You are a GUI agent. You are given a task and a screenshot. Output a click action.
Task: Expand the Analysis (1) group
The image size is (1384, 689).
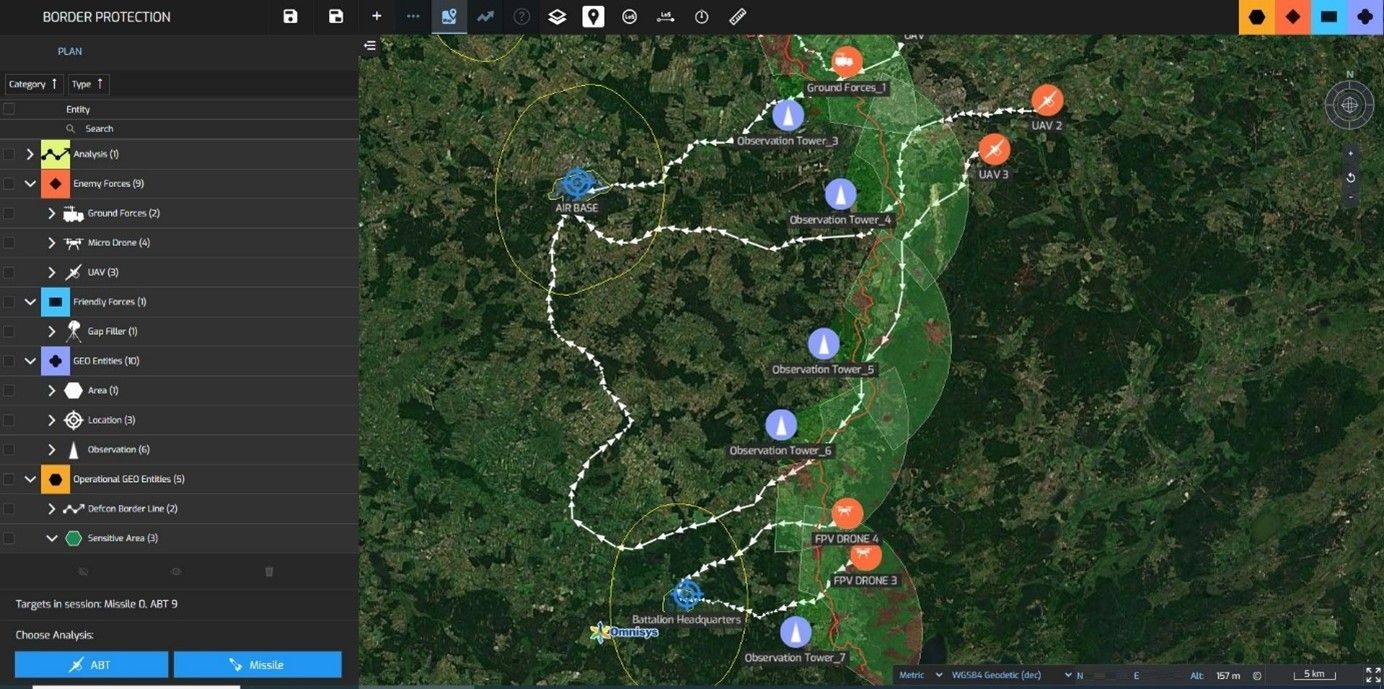point(30,154)
